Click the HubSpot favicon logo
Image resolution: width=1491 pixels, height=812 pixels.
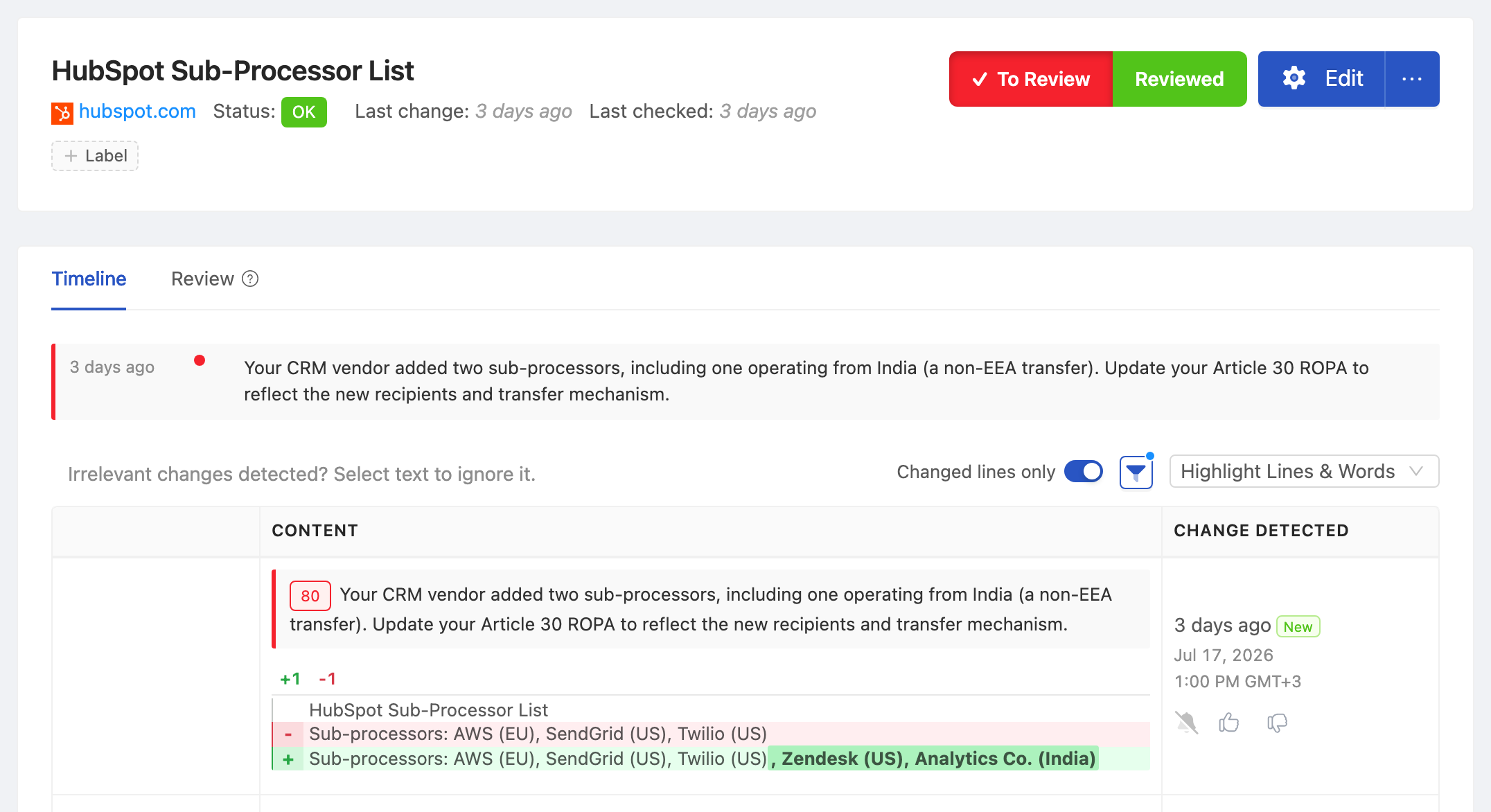click(62, 112)
